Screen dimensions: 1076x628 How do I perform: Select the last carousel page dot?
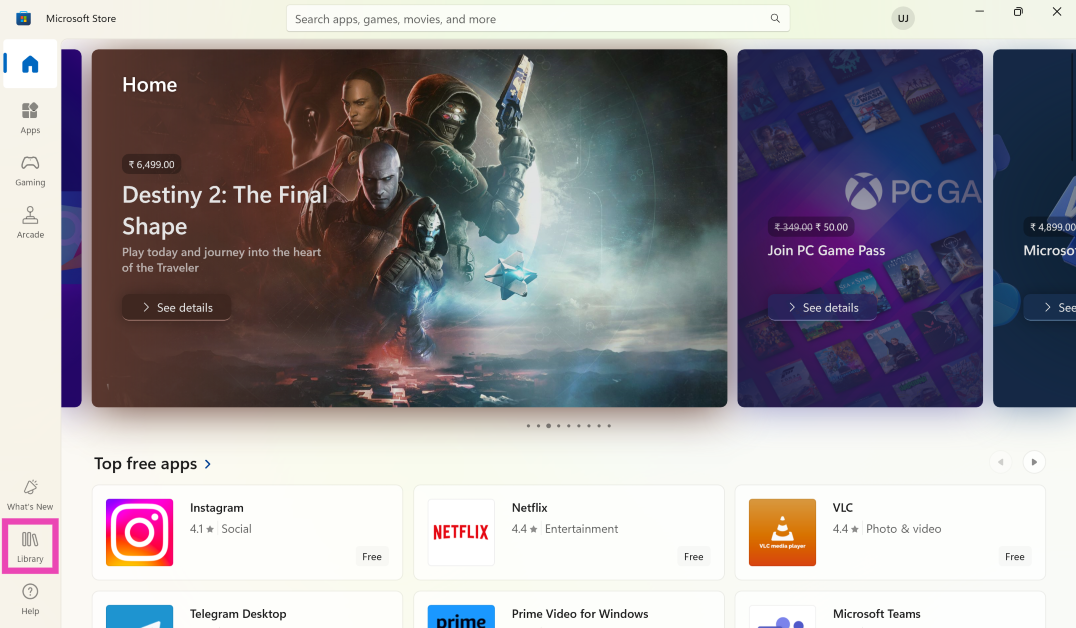(x=609, y=426)
